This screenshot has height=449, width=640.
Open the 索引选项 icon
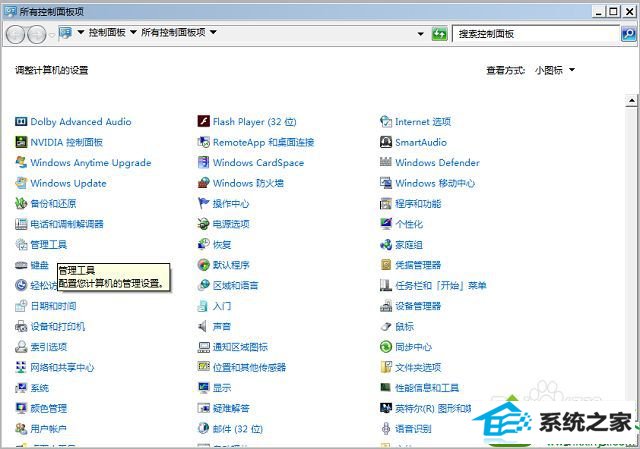pyautogui.click(x=21, y=347)
